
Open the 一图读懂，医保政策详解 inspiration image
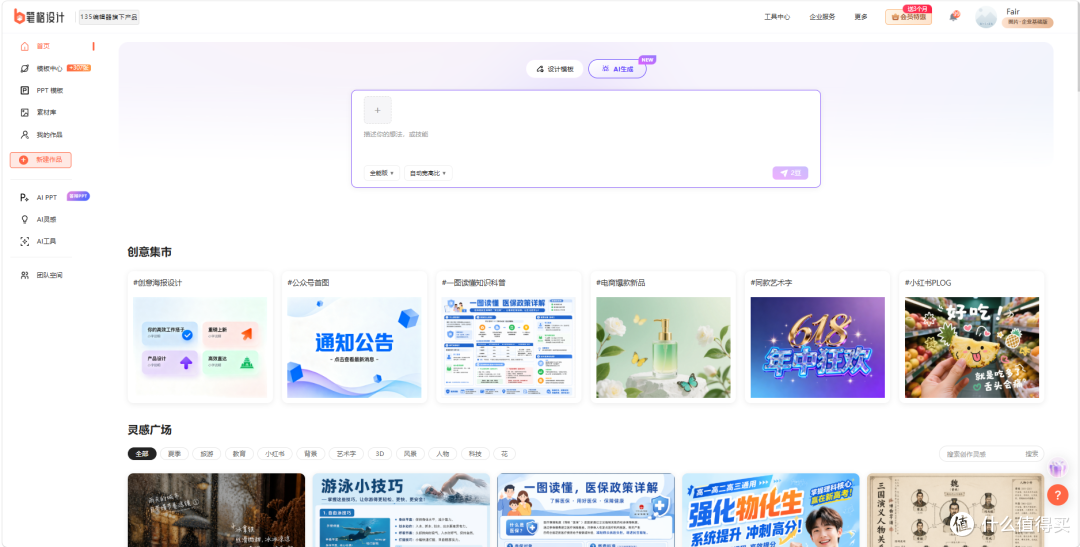click(586, 510)
